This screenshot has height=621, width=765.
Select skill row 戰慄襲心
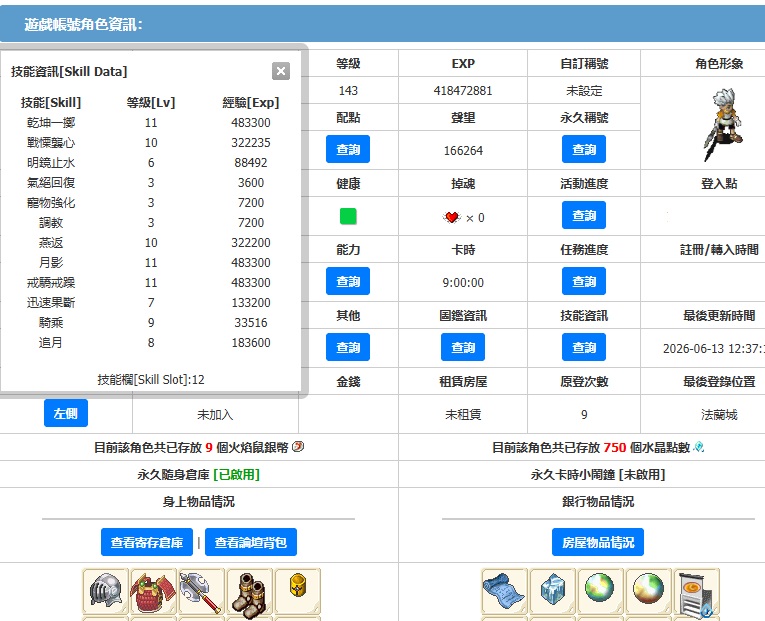[x=150, y=142]
